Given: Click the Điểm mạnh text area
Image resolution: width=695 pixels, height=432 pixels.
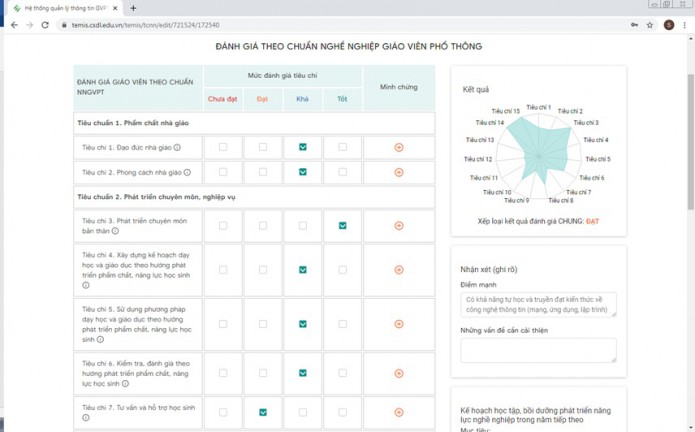Looking at the screenshot, I should pos(538,304).
